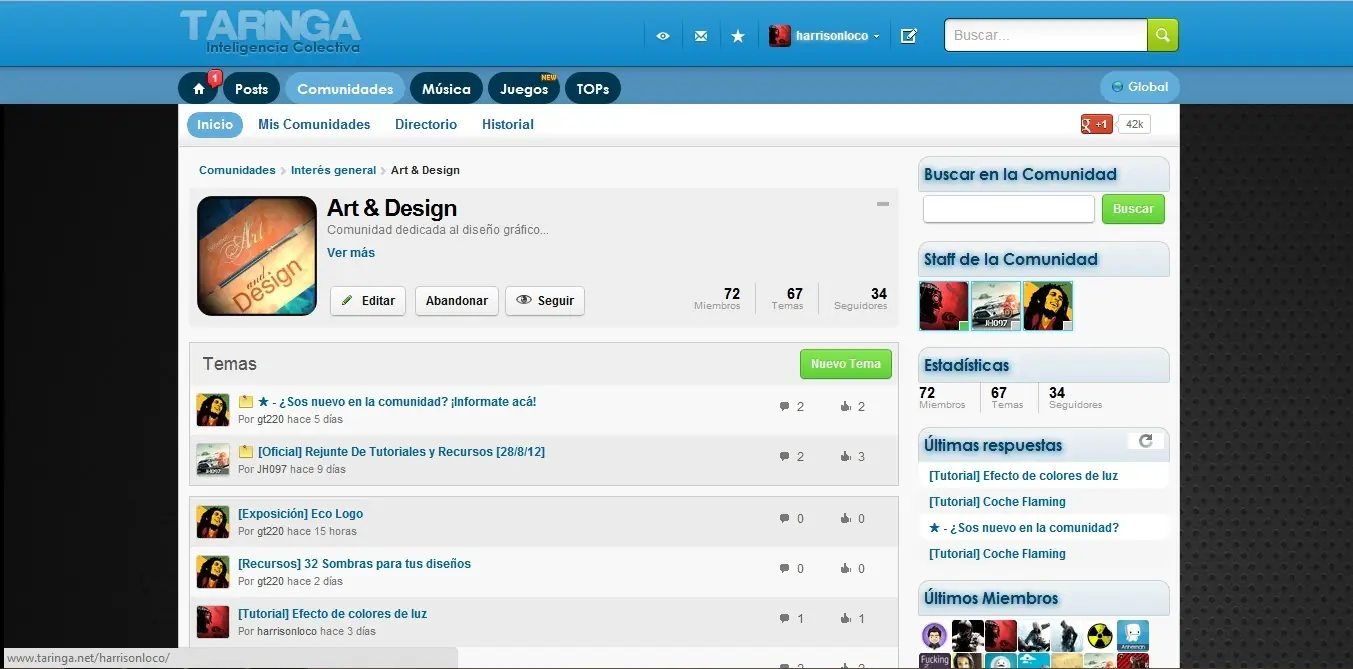Viewport: 1353px width, 669px height.
Task: Click author gt220 under Eco Logo
Action: [x=270, y=531]
